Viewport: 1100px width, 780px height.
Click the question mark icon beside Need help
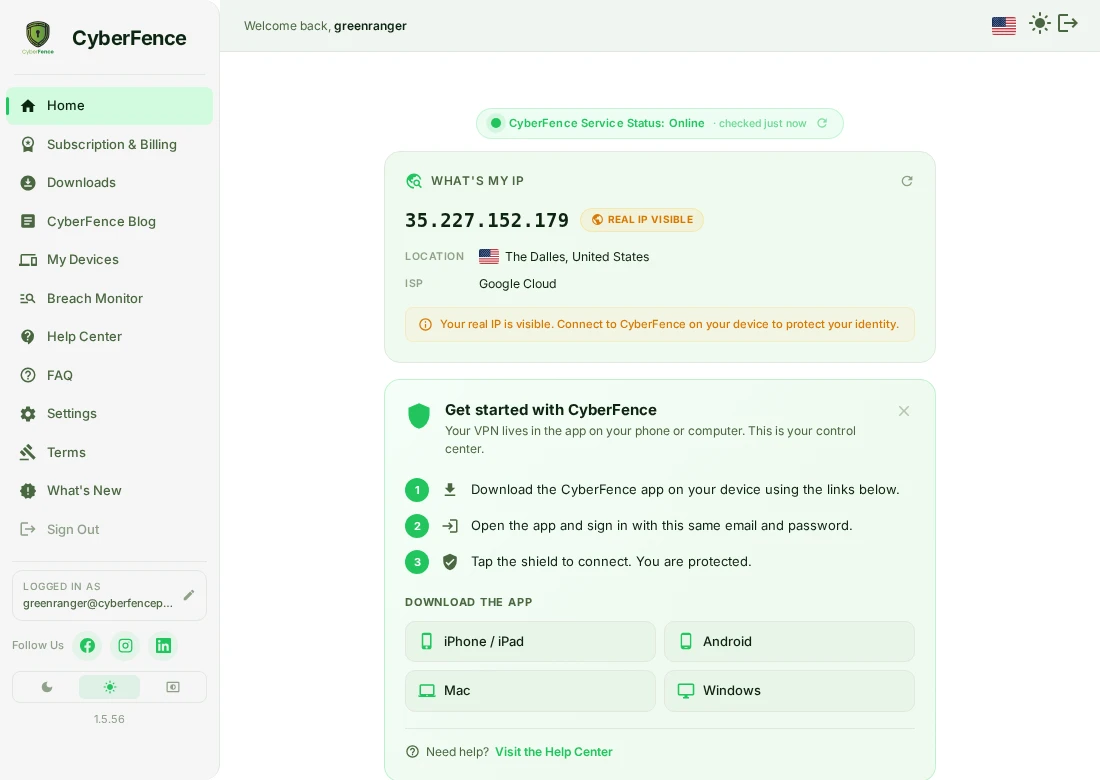412,752
